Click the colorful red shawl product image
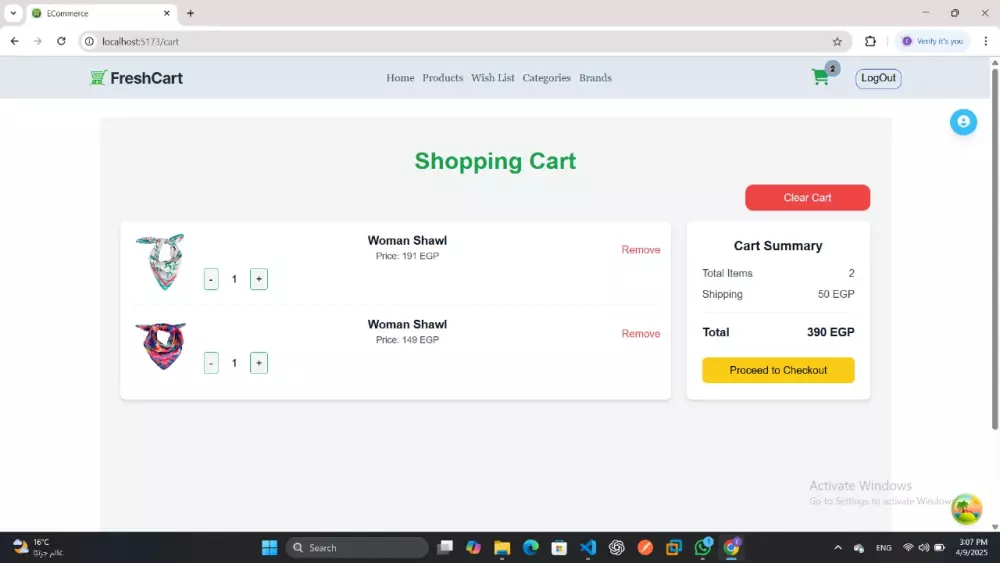Image resolution: width=1000 pixels, height=563 pixels. 161,346
